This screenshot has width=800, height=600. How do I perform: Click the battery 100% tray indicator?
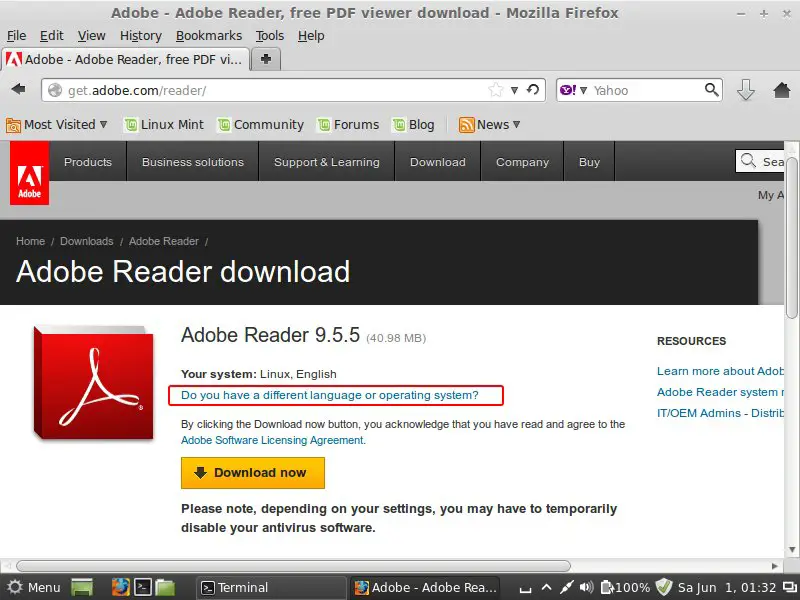[x=625, y=588]
